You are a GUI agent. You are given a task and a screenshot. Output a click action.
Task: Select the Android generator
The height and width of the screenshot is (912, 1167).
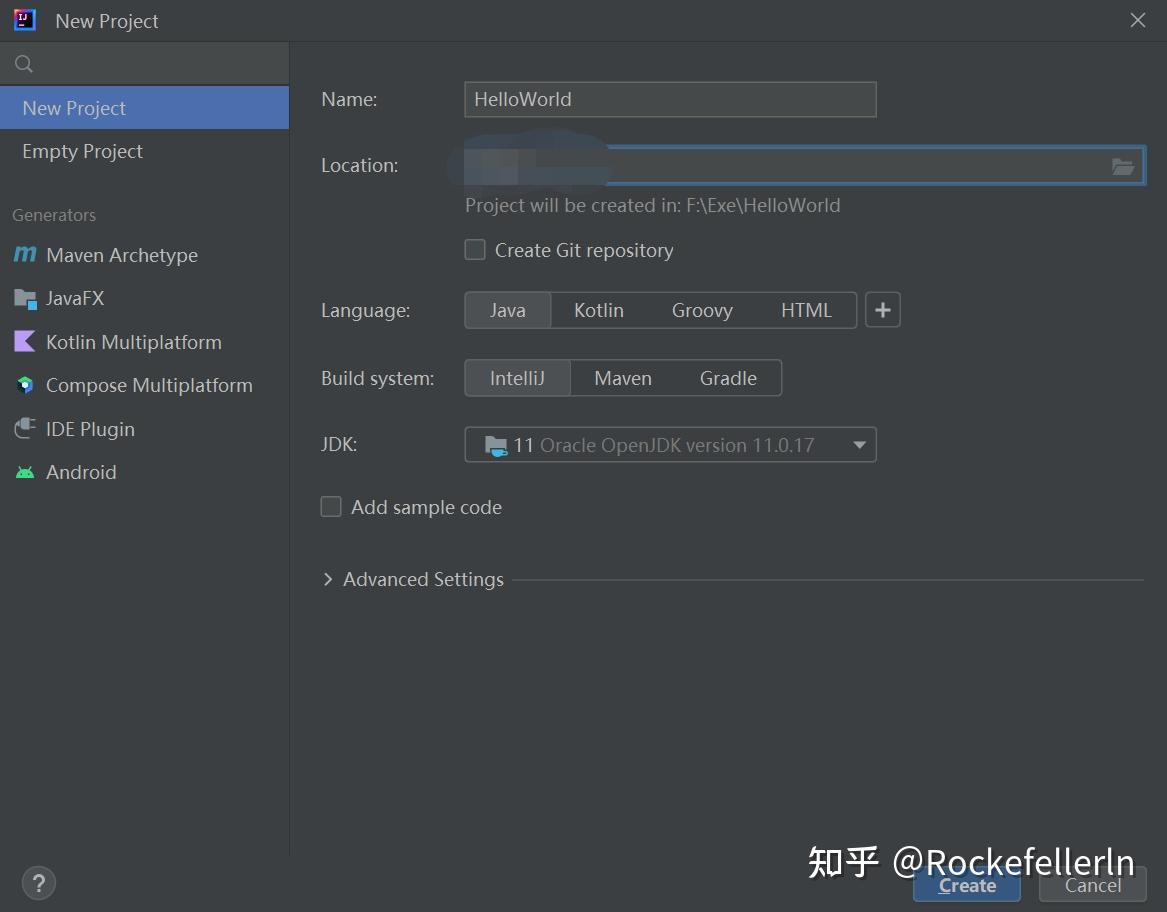(x=81, y=471)
